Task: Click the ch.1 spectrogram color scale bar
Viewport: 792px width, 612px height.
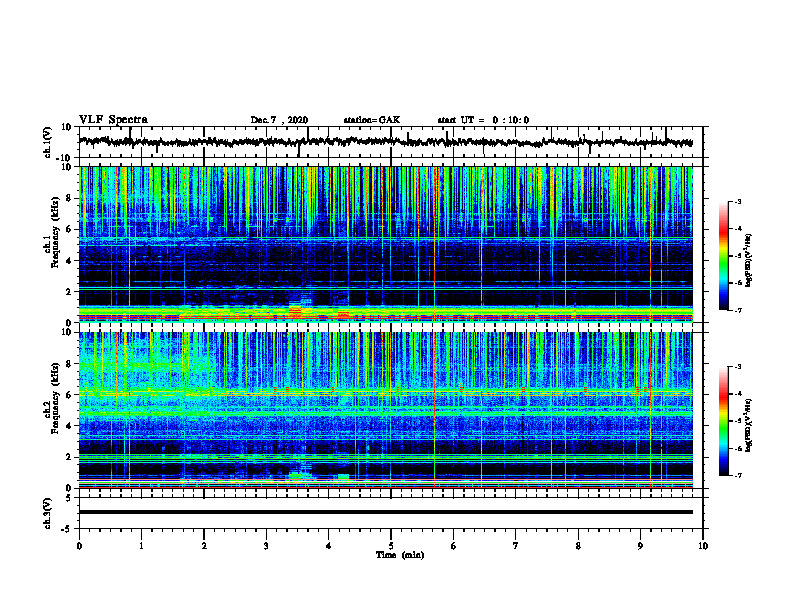Action: click(x=723, y=256)
